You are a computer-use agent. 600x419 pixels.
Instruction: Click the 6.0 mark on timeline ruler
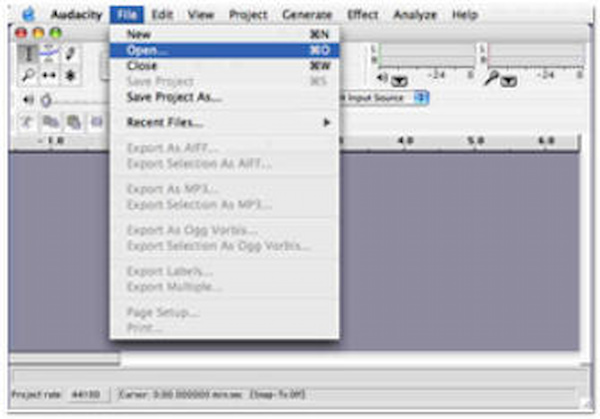(546, 141)
